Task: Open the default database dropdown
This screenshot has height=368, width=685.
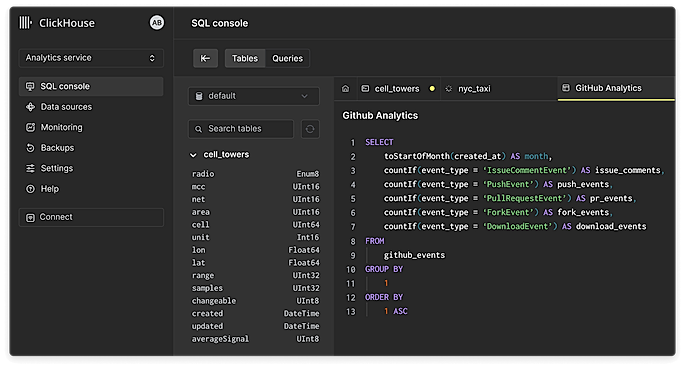Action: 254,96
